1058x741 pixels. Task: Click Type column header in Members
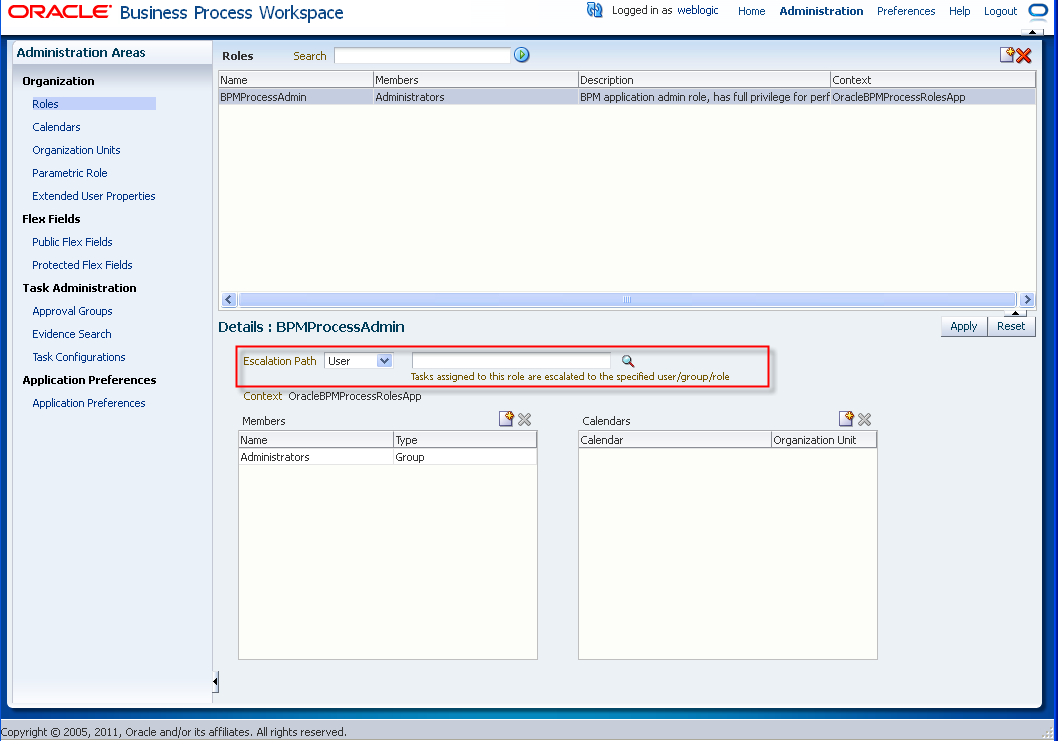pyautogui.click(x=465, y=440)
